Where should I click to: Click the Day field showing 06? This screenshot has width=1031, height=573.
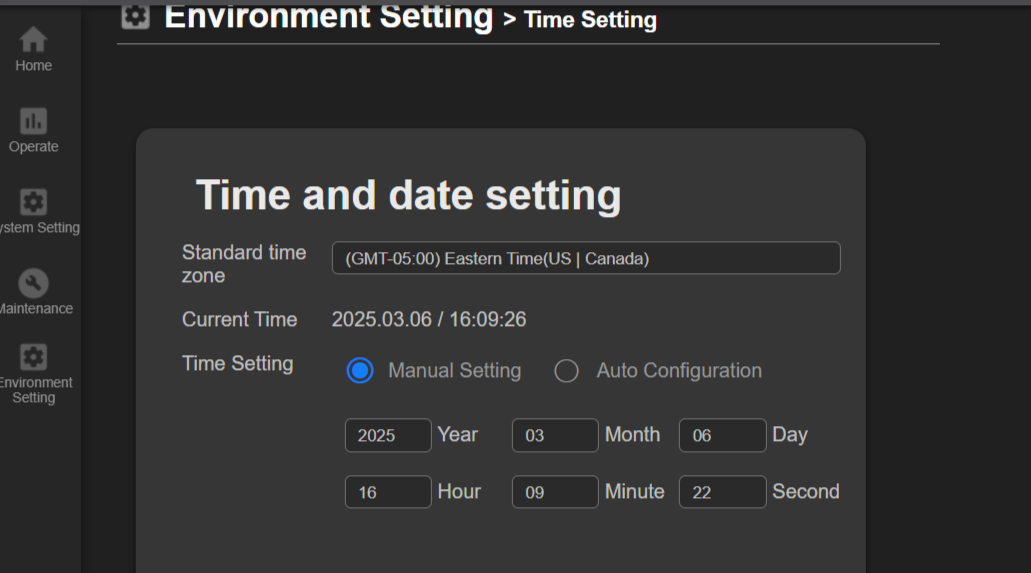(722, 435)
